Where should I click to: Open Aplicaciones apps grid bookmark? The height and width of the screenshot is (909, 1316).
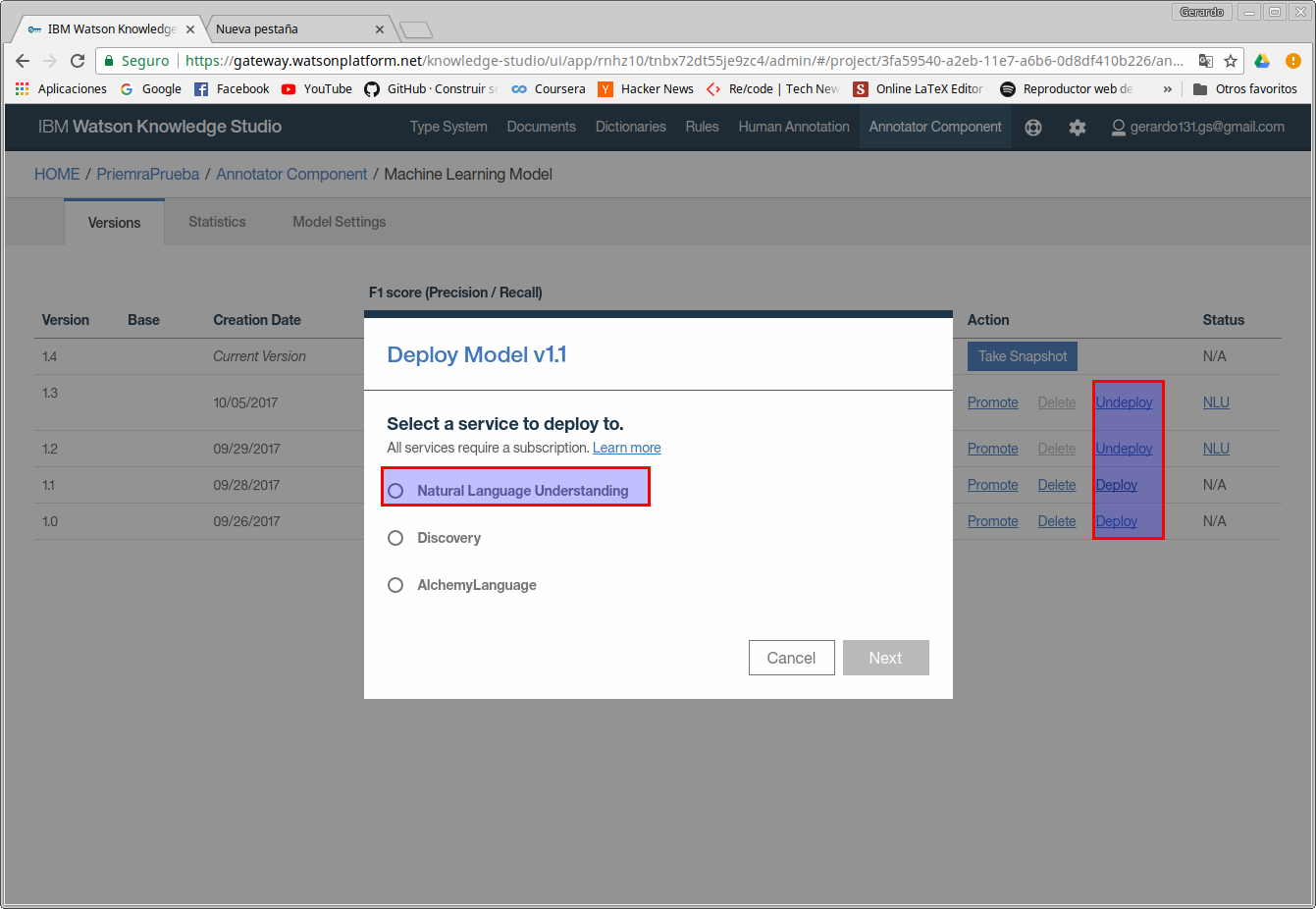pos(61,89)
